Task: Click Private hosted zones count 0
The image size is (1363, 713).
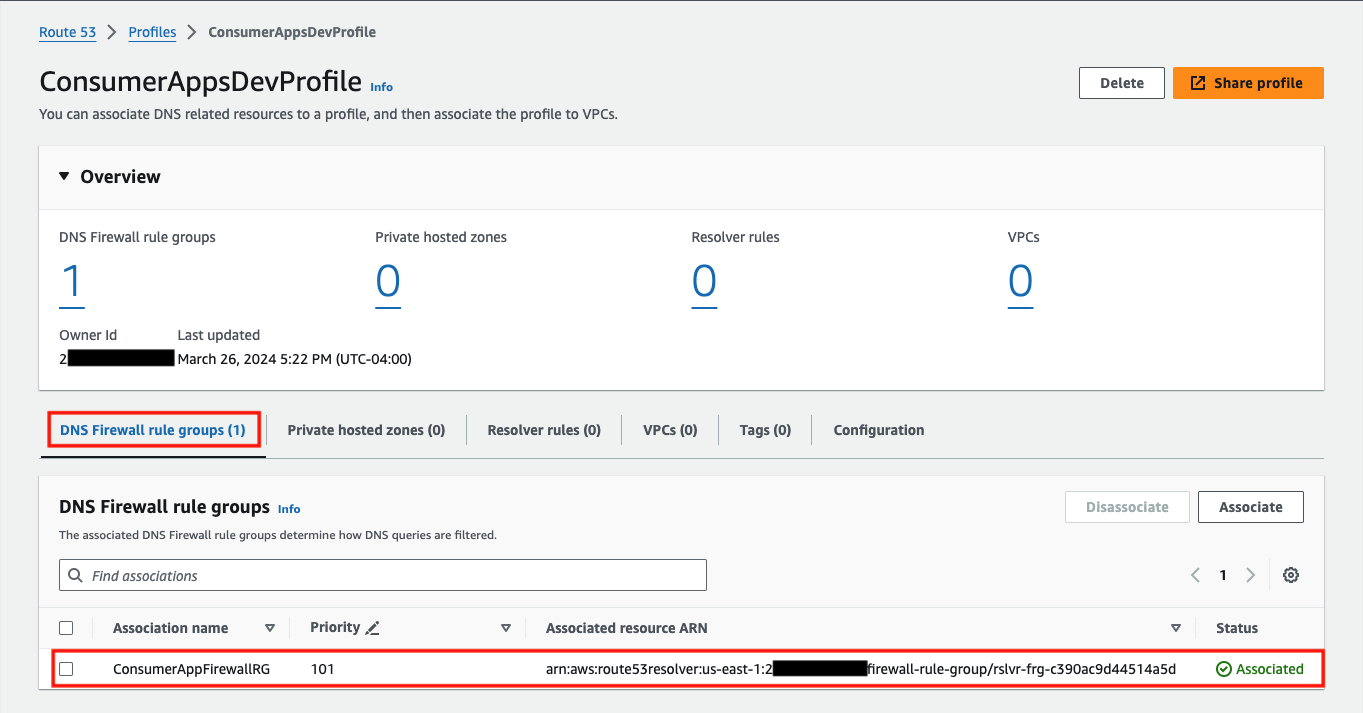Action: [388, 283]
